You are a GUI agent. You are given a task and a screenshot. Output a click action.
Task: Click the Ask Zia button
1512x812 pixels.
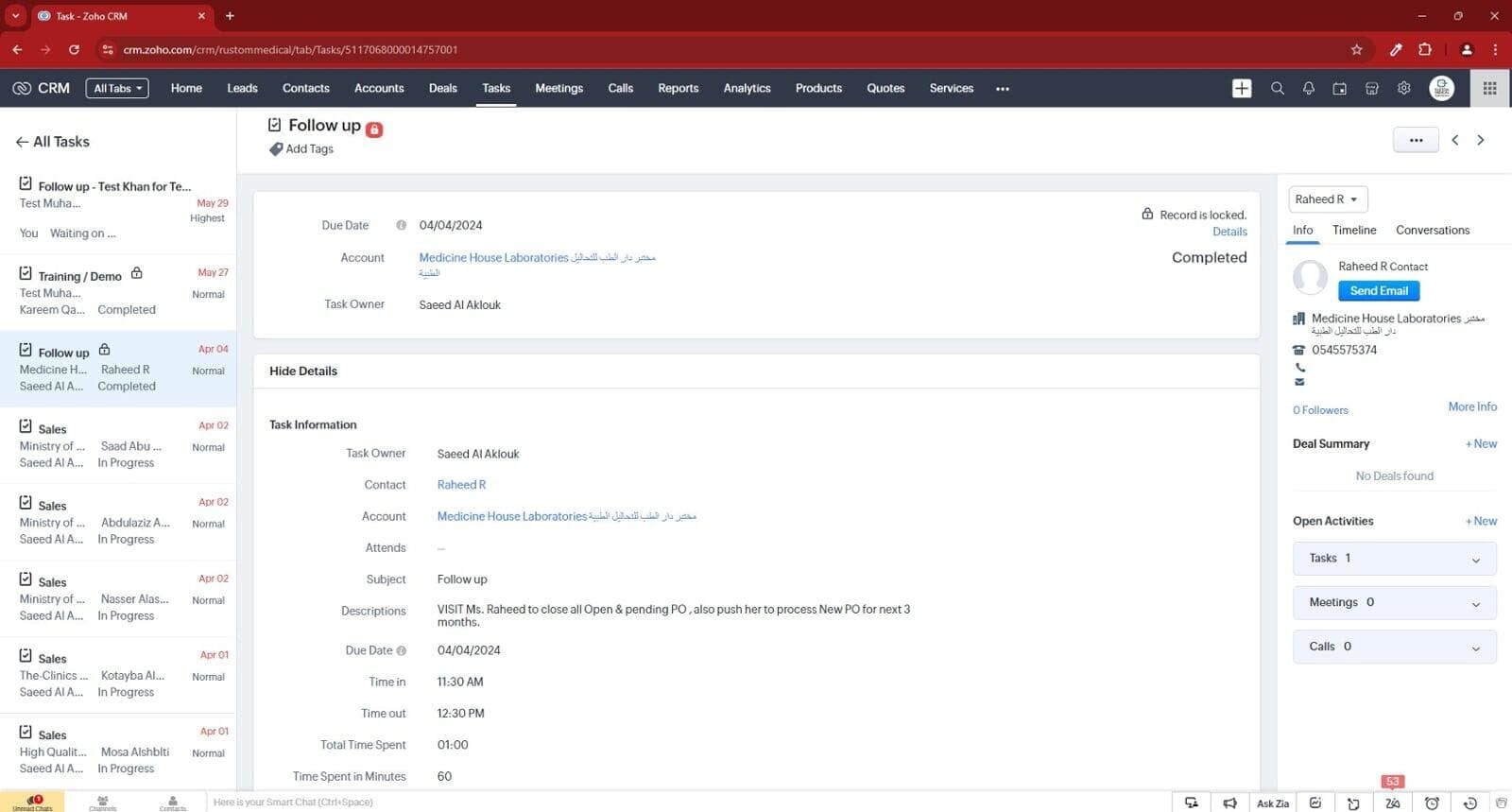(x=1272, y=803)
